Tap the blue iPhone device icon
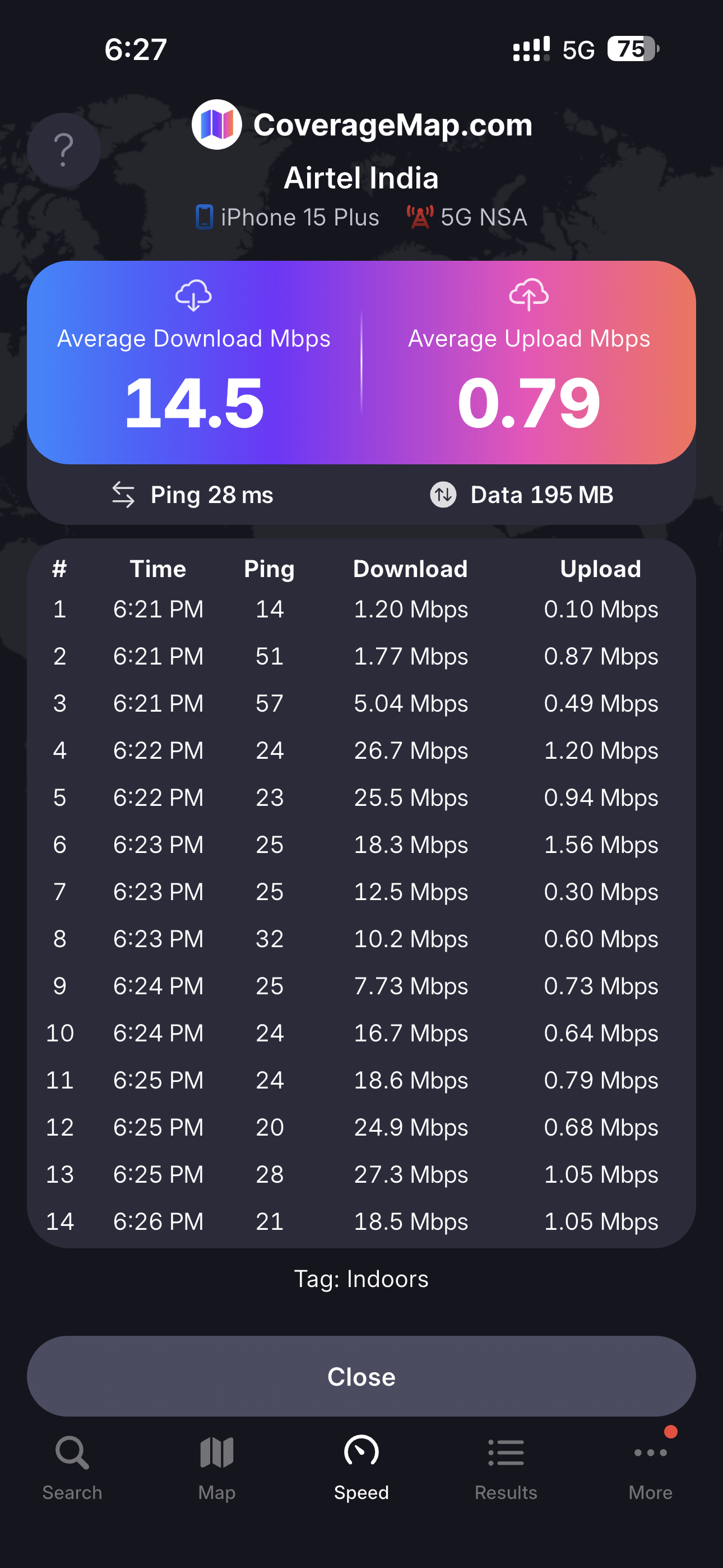The image size is (723, 1568). [205, 217]
